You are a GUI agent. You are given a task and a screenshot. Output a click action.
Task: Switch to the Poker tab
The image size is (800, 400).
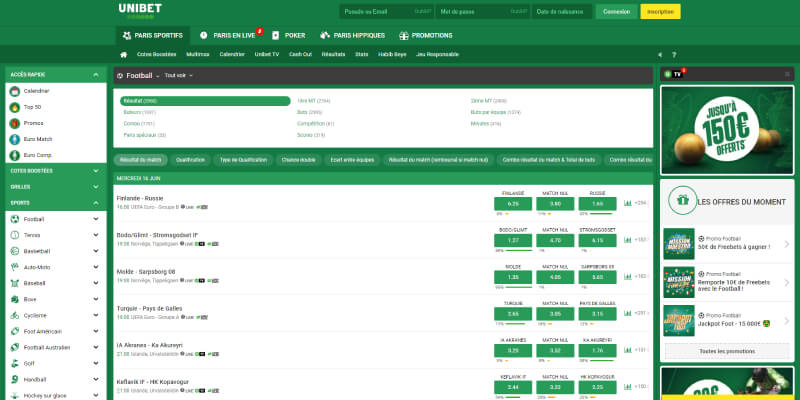tap(289, 36)
